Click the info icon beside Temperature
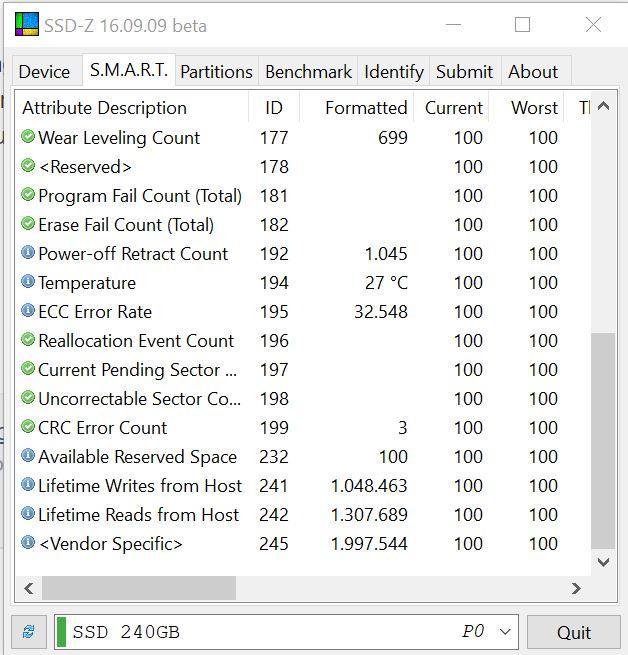The height and width of the screenshot is (655, 628). point(28,282)
